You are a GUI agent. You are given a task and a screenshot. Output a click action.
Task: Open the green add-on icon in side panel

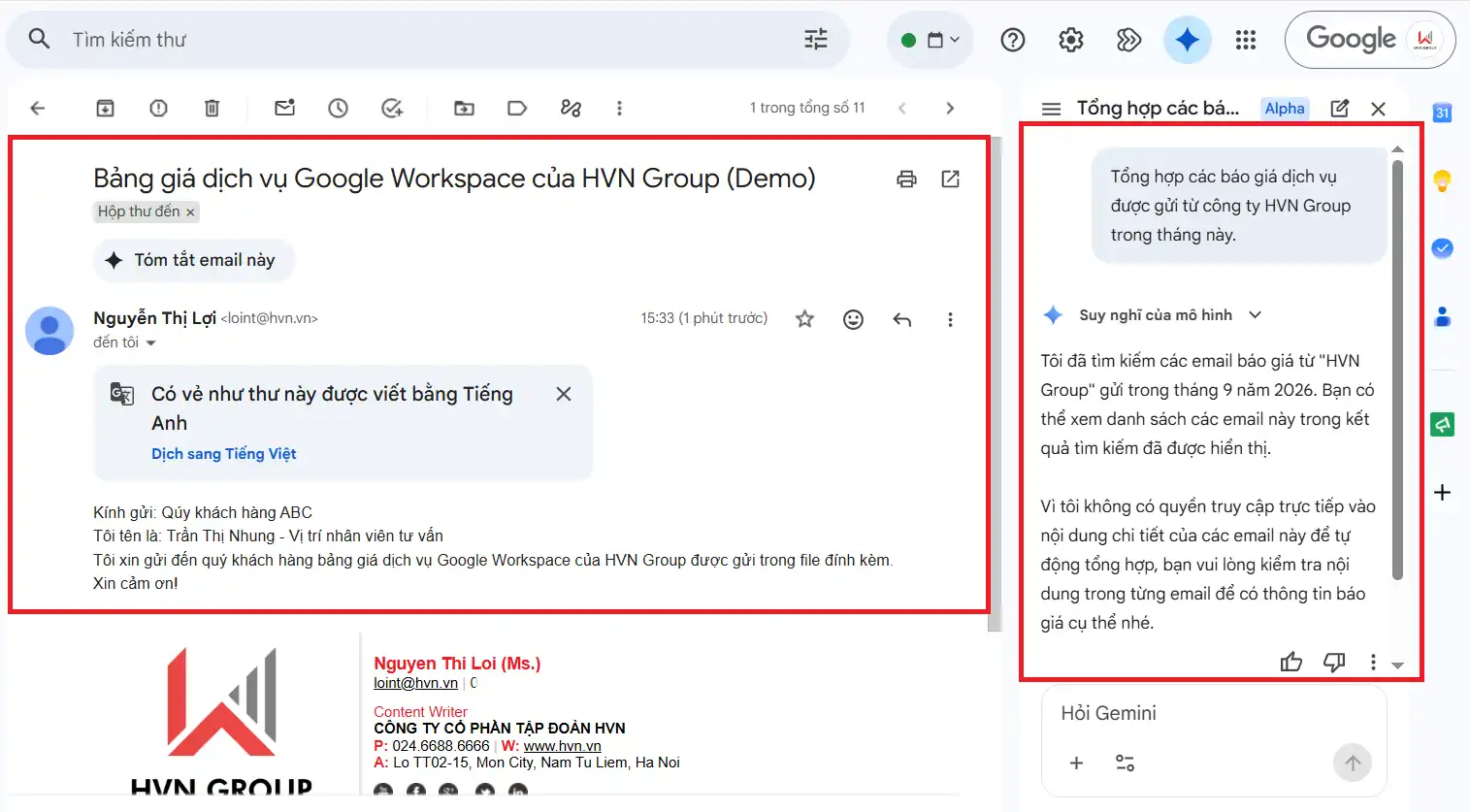click(x=1442, y=424)
